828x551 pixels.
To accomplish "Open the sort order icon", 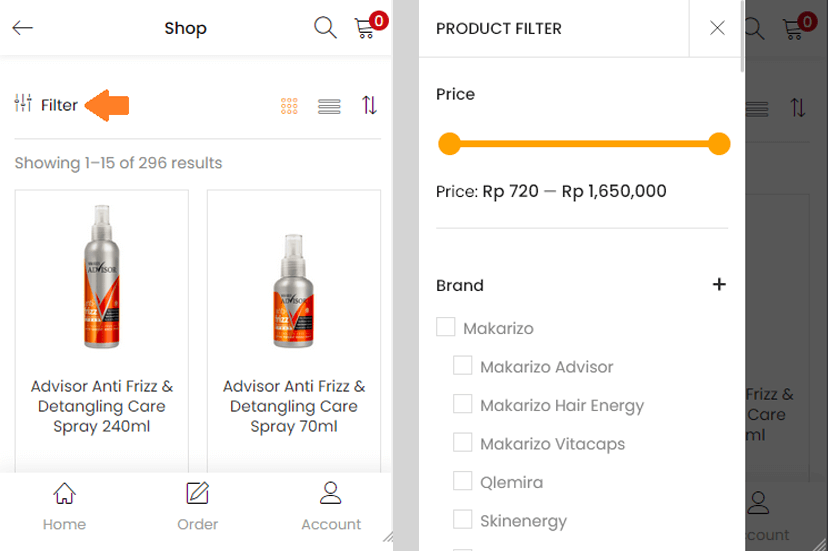I will [x=370, y=106].
